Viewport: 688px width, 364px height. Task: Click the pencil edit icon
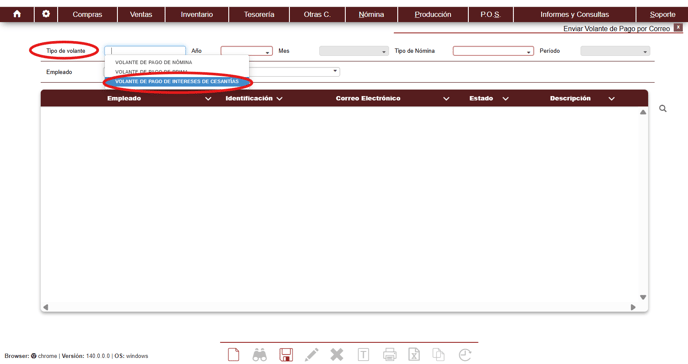[312, 354]
